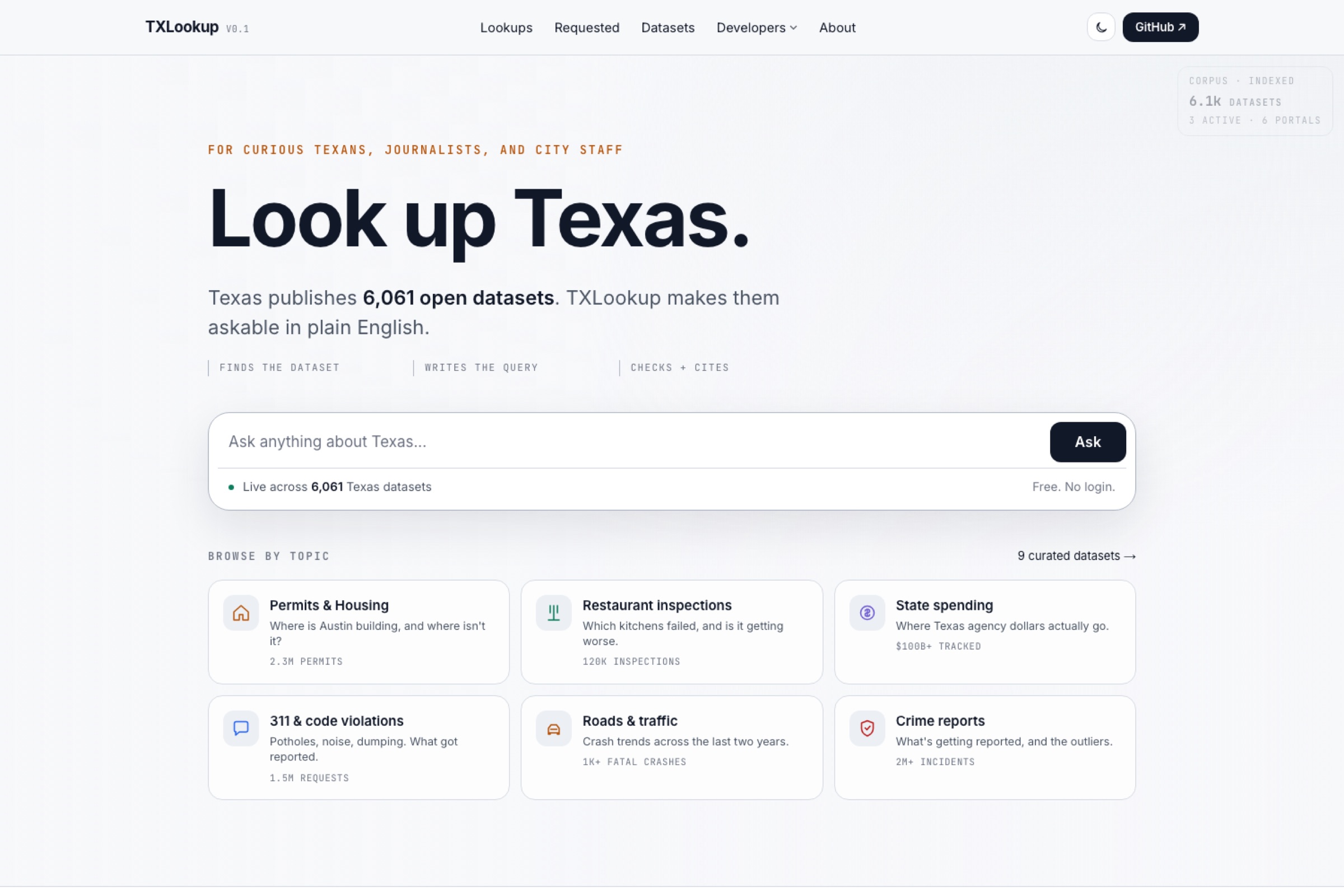Open the '9 curated datasets' link

1076,556
